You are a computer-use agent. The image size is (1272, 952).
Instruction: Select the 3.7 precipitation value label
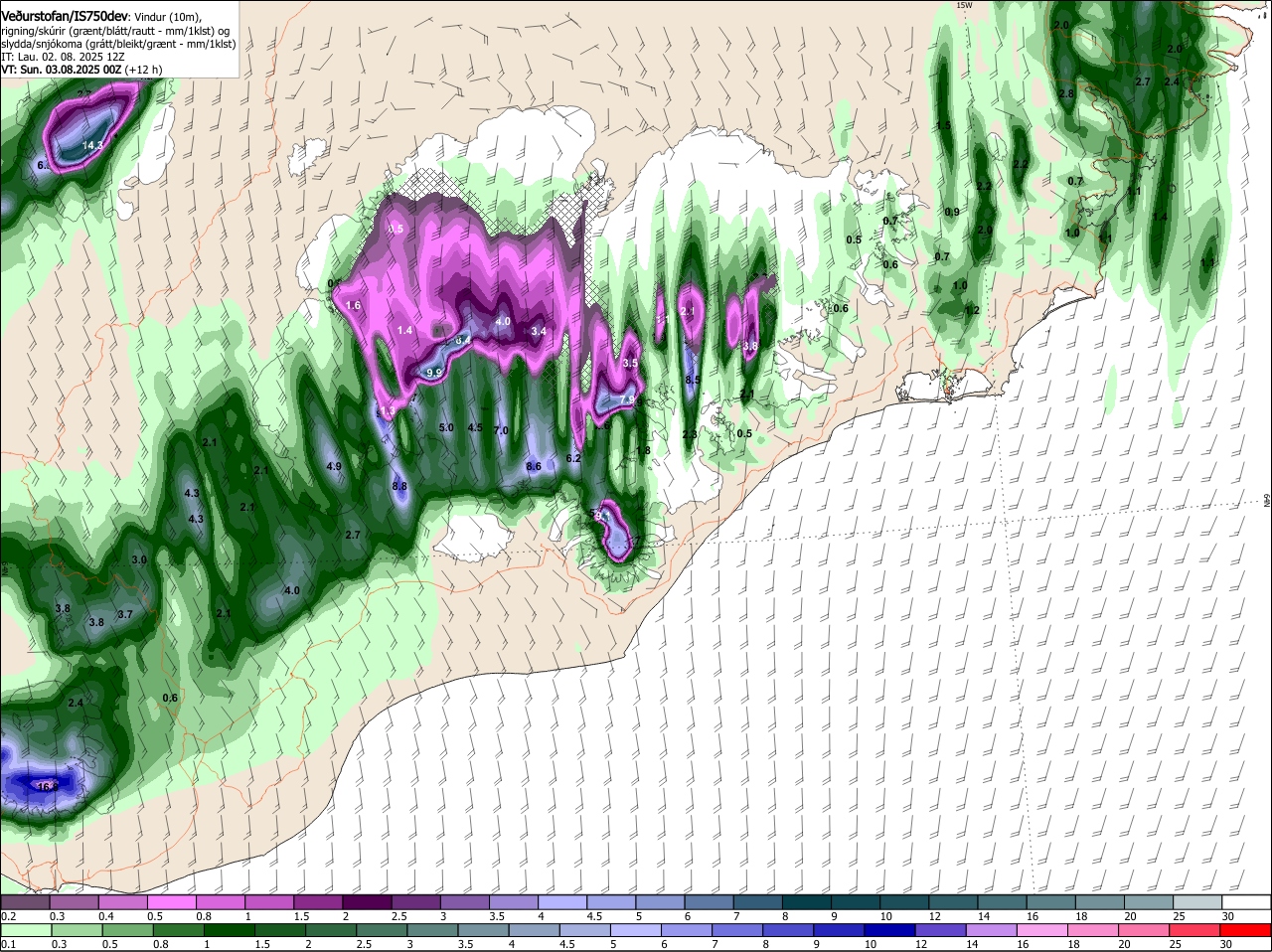coord(125,614)
